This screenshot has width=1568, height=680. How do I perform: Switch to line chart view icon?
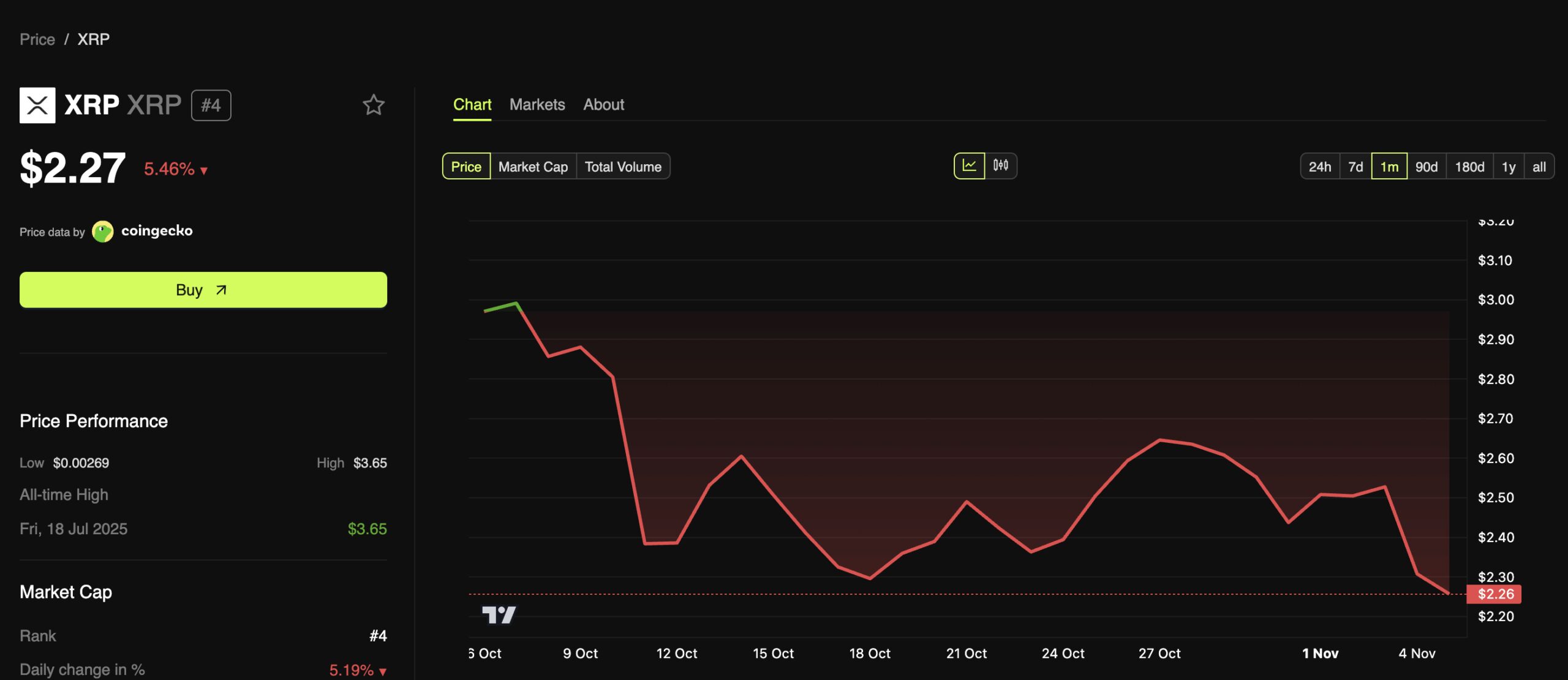click(969, 165)
